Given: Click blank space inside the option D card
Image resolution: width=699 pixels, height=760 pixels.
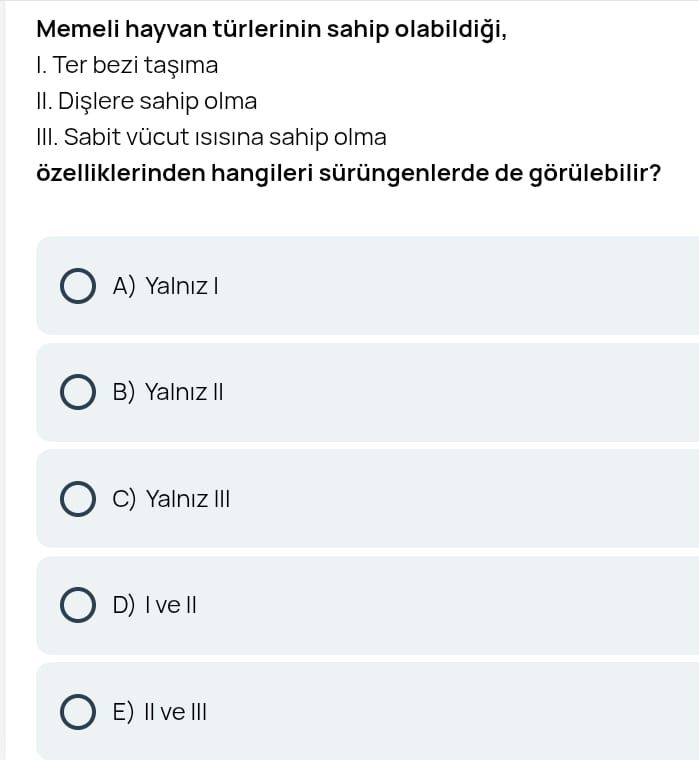Looking at the screenshot, I should click(450, 605).
